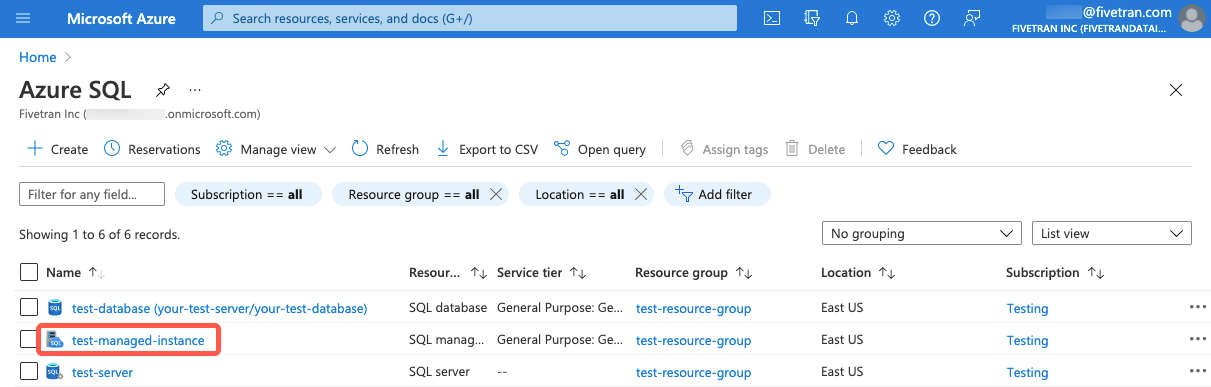Open row ellipsis menu for test-database
Image resolution: width=1211 pixels, height=387 pixels.
pos(1197,307)
